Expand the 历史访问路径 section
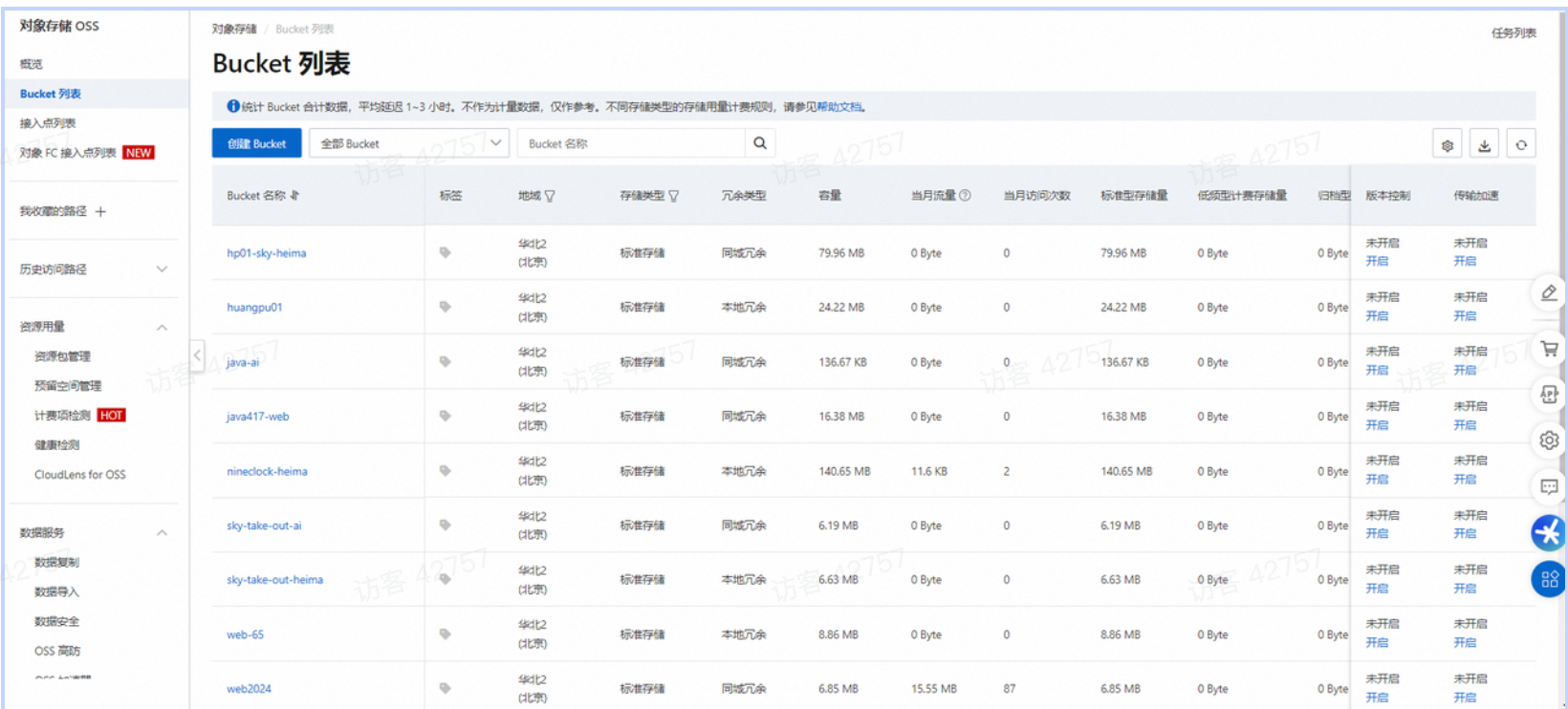 (x=162, y=269)
